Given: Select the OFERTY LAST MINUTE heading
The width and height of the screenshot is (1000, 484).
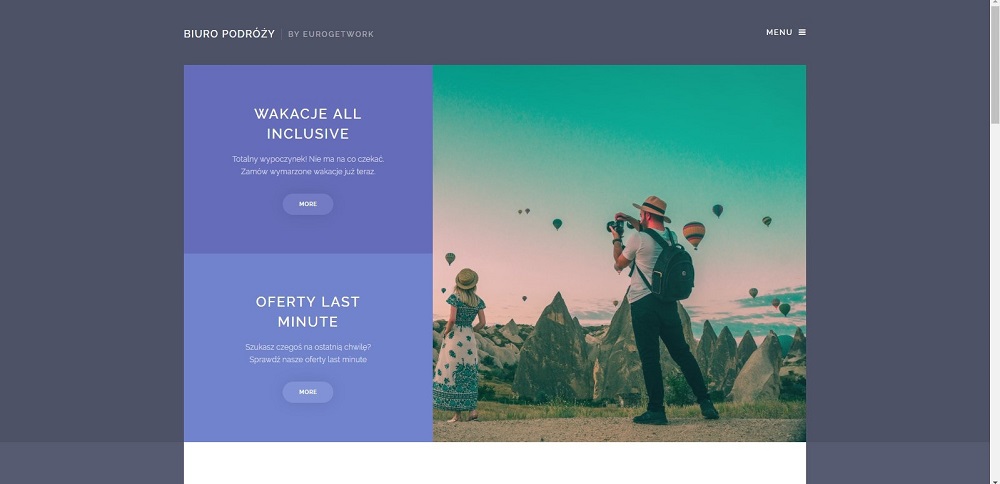Looking at the screenshot, I should 308,312.
